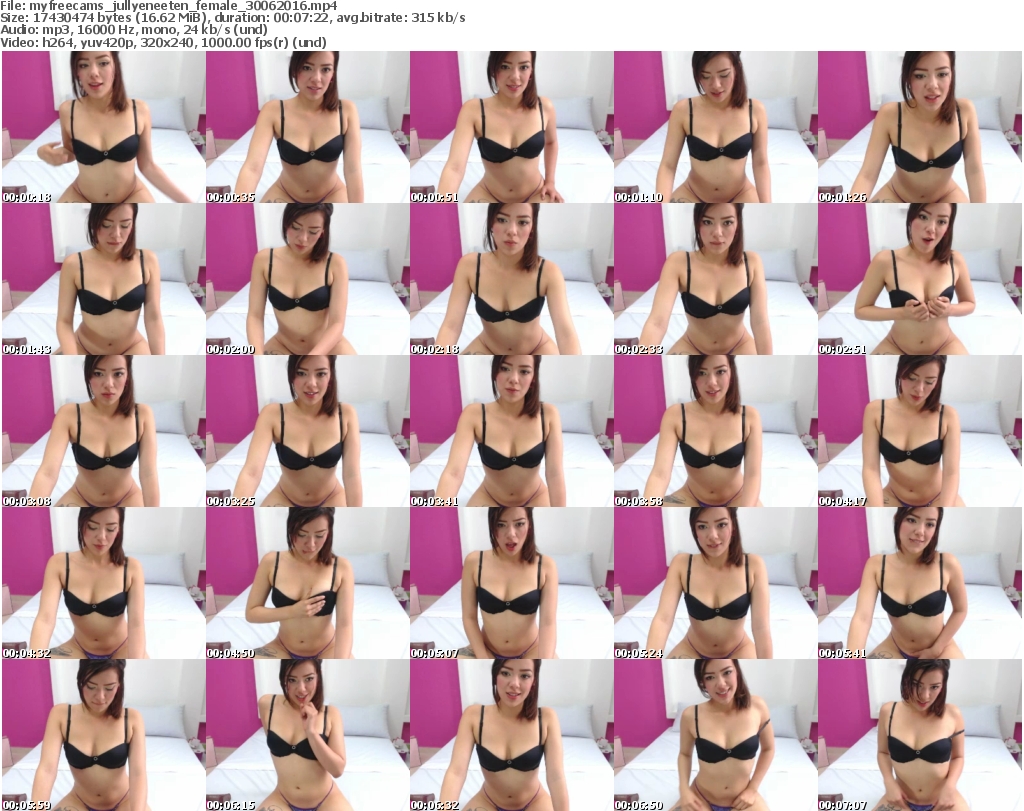Open the last thumbnail stamped 00:07:07
Viewport: 1024px width, 811px height.
pos(919,735)
